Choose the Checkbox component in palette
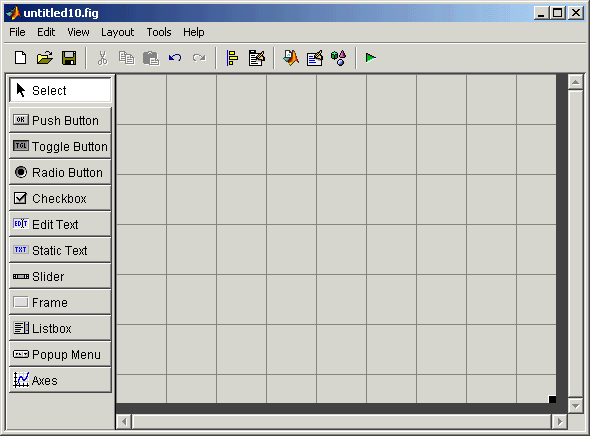Viewport: 590px width, 436px height. tap(60, 198)
